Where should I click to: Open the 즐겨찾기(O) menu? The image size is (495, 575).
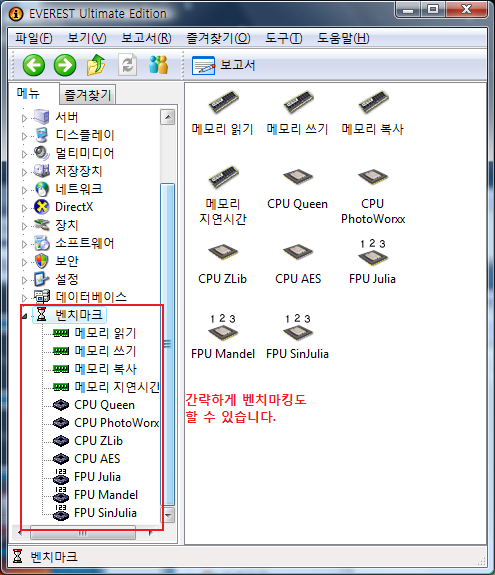point(218,38)
